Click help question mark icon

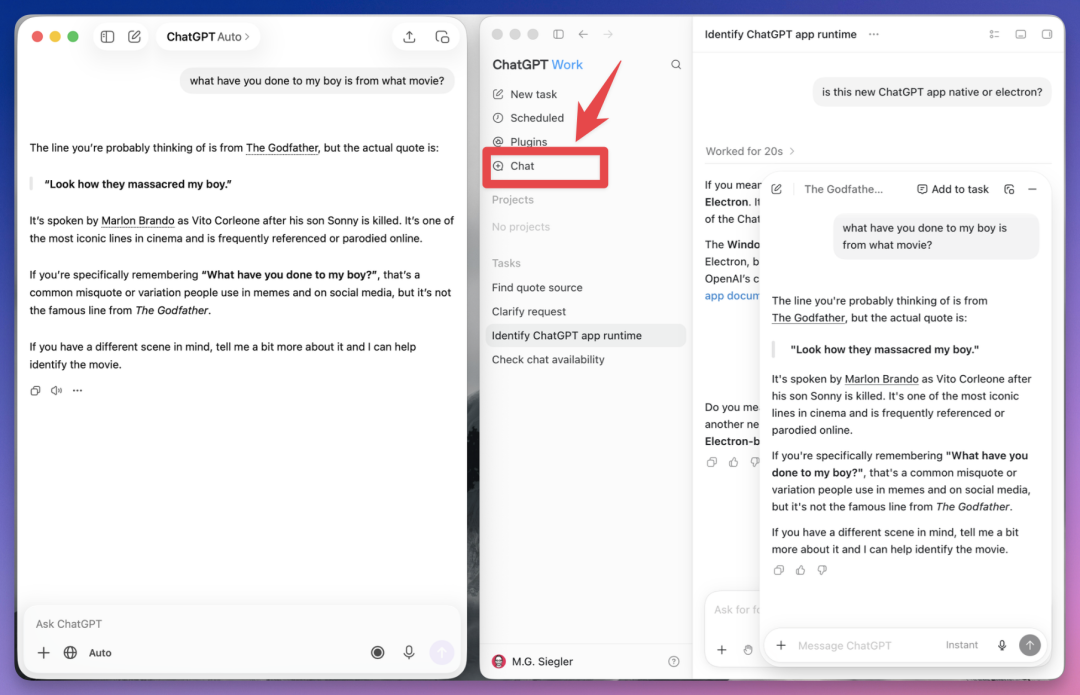(674, 661)
